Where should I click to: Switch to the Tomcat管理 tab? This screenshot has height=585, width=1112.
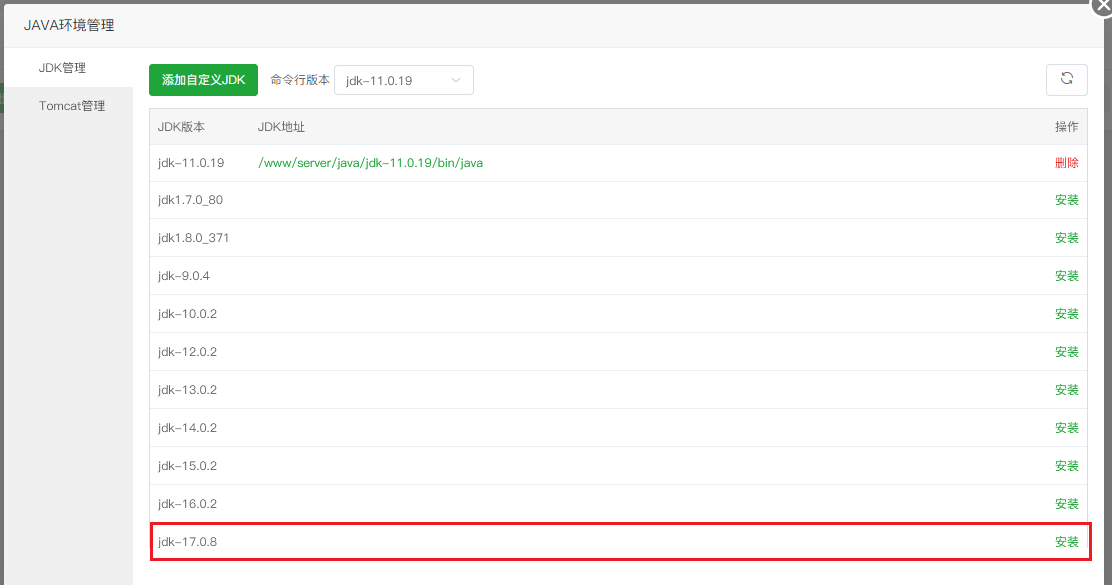72,106
